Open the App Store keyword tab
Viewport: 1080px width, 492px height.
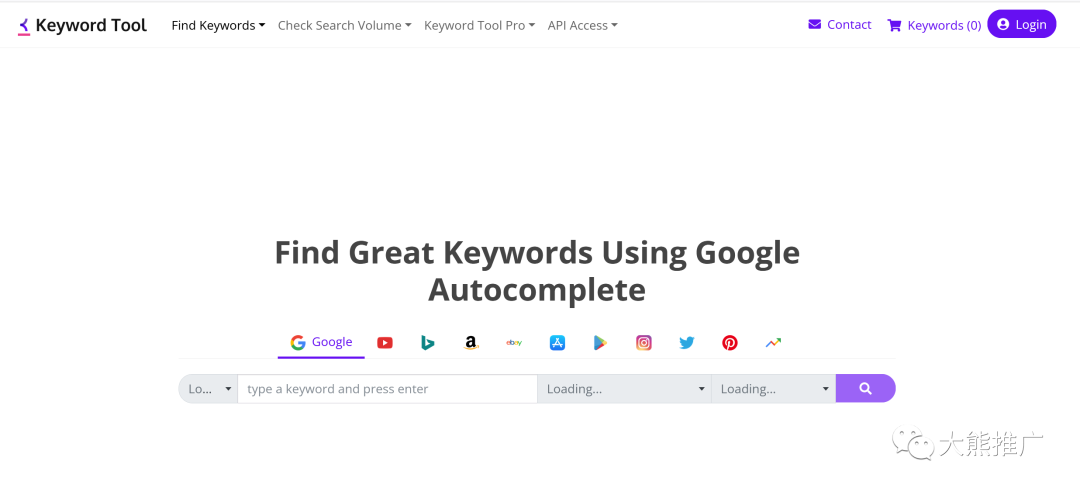(x=557, y=342)
